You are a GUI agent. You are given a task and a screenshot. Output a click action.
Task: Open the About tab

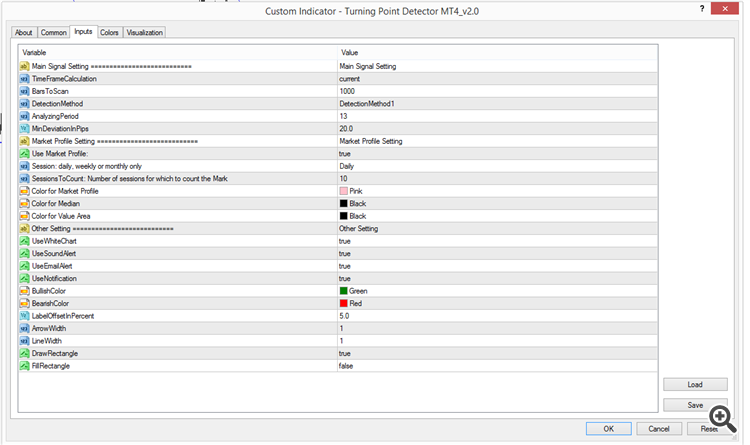point(23,32)
